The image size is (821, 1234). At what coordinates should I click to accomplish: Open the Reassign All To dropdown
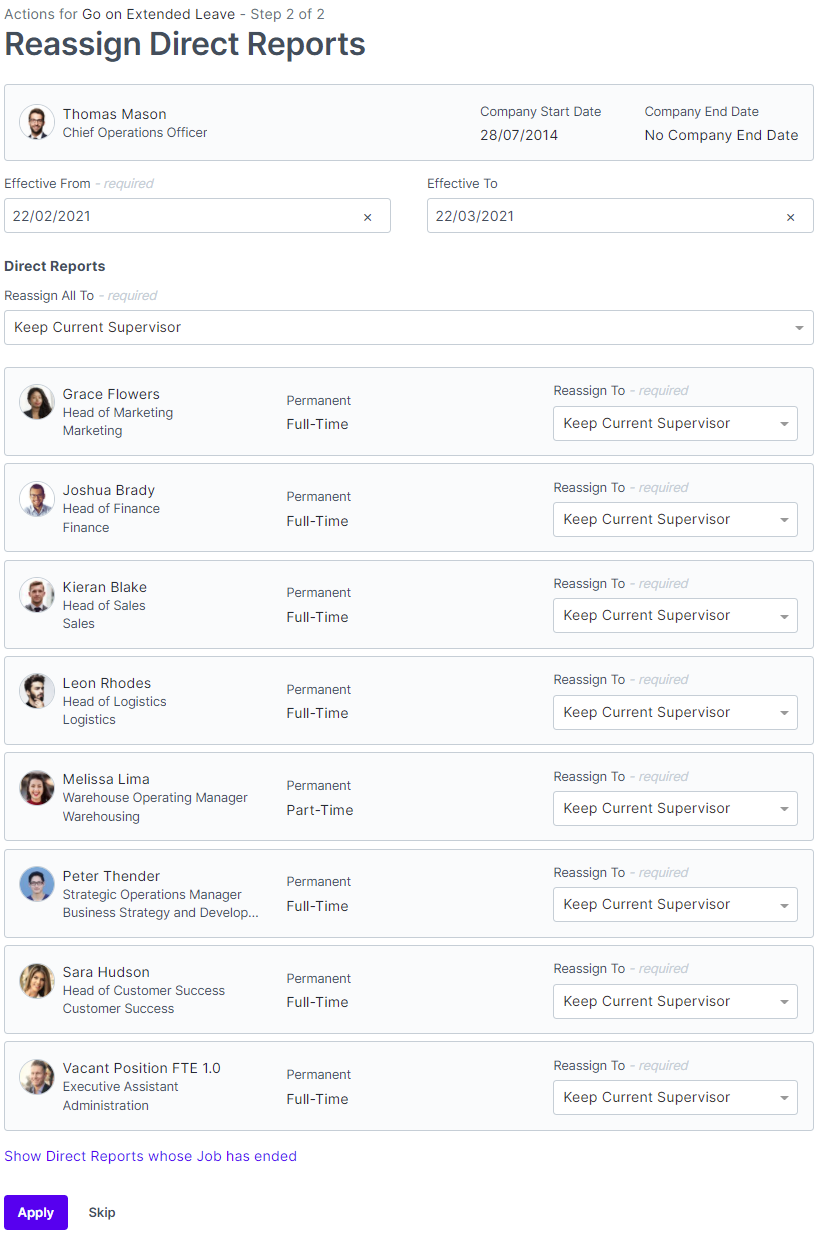(x=408, y=327)
